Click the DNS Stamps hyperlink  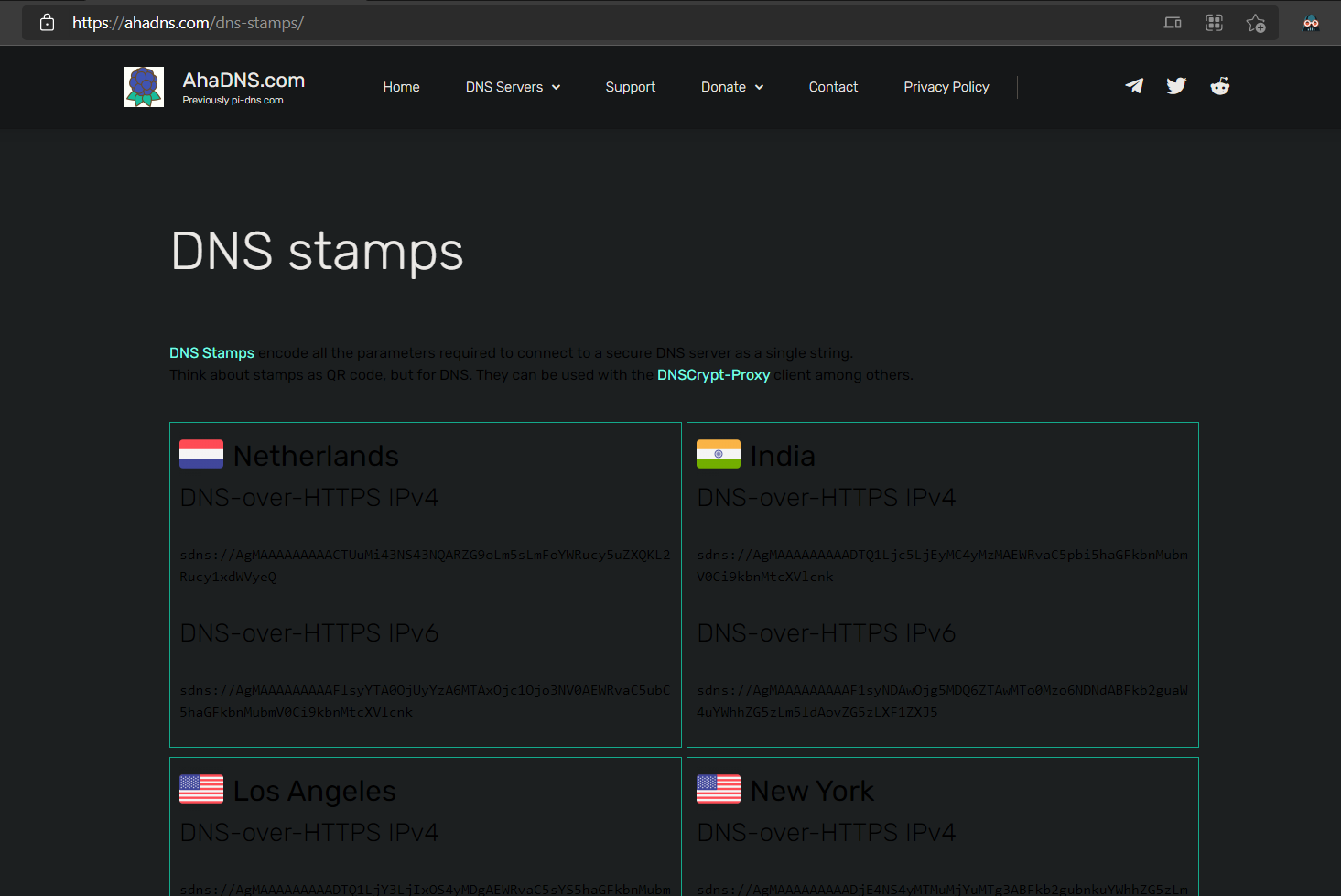coord(211,352)
